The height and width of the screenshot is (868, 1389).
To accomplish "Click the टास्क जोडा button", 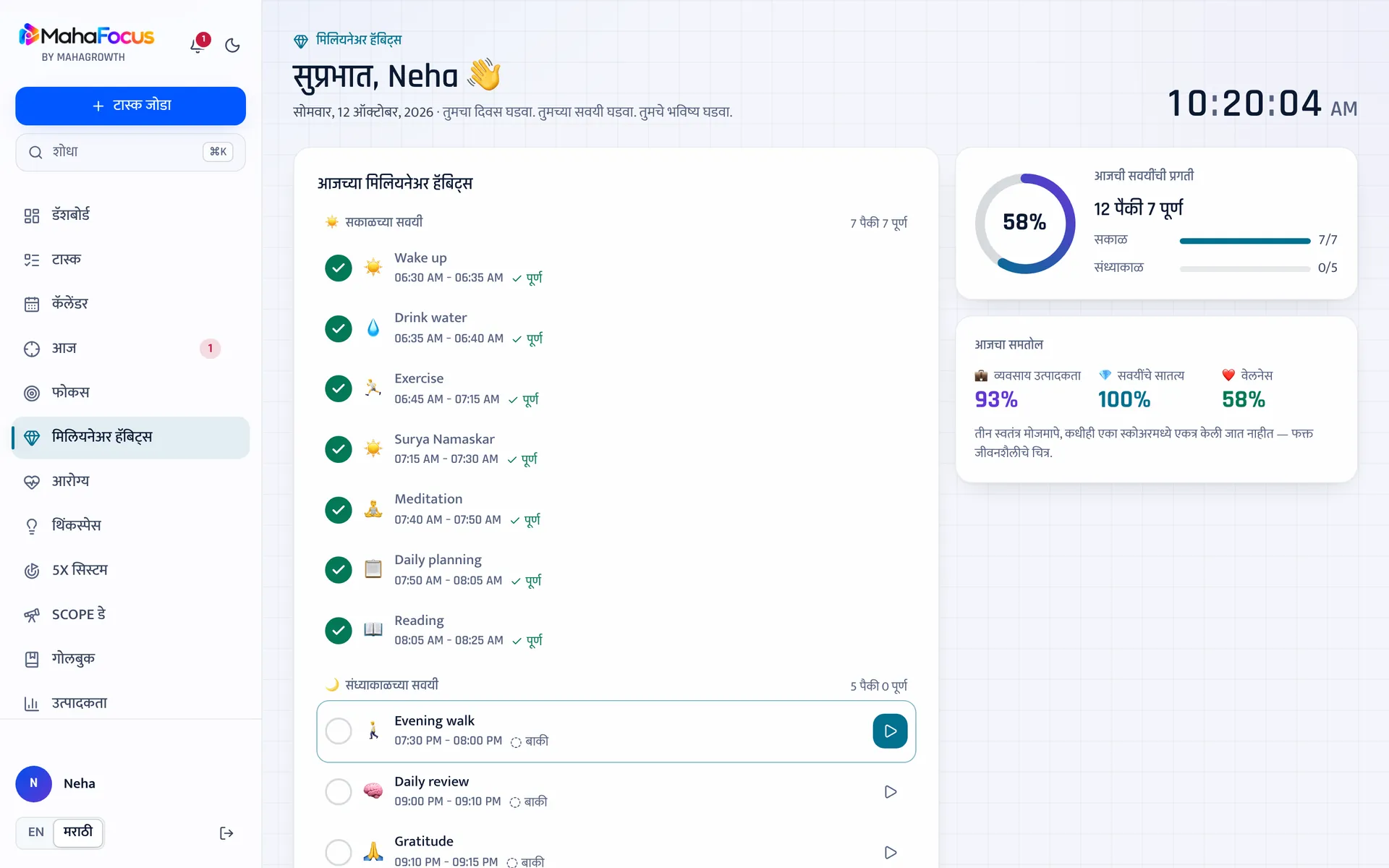I will pyautogui.click(x=130, y=106).
